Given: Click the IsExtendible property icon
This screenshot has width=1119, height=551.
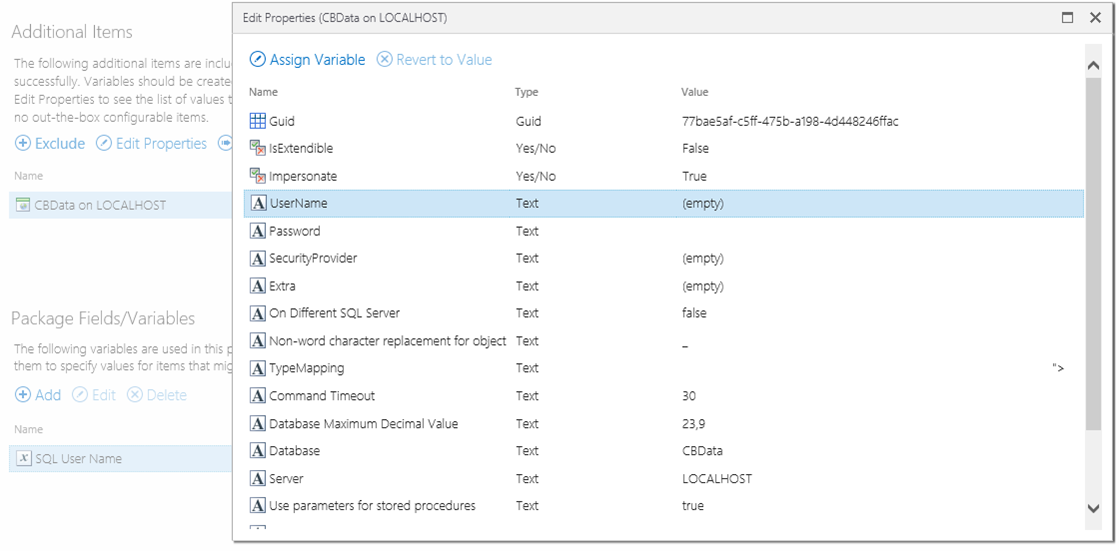Looking at the screenshot, I should tap(258, 148).
